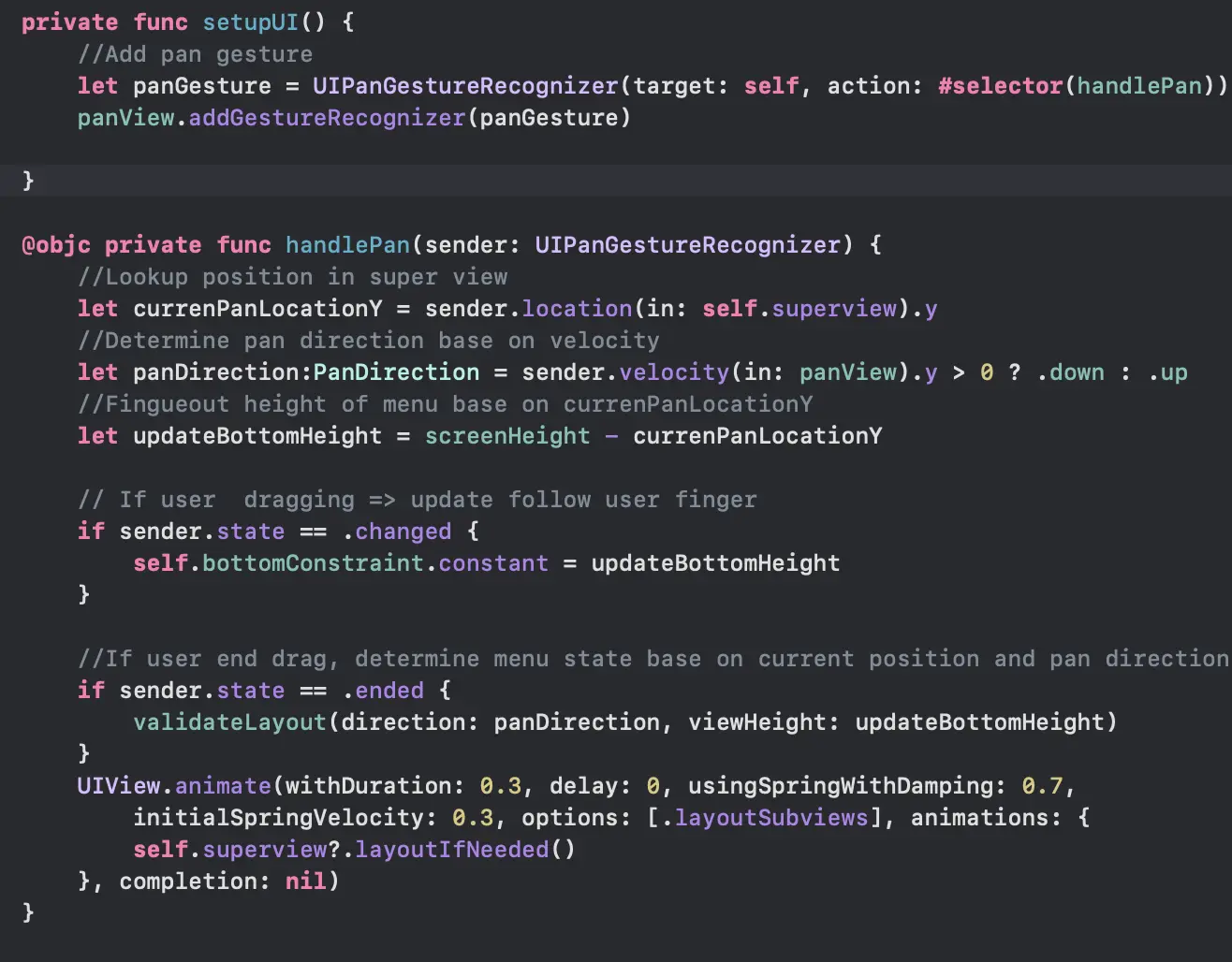
Task: Click the .ended state value
Action: [382, 691]
